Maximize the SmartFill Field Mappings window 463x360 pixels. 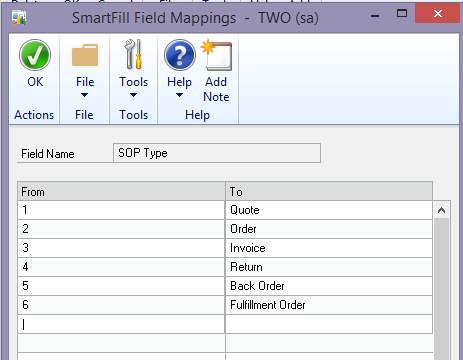pos(402,13)
